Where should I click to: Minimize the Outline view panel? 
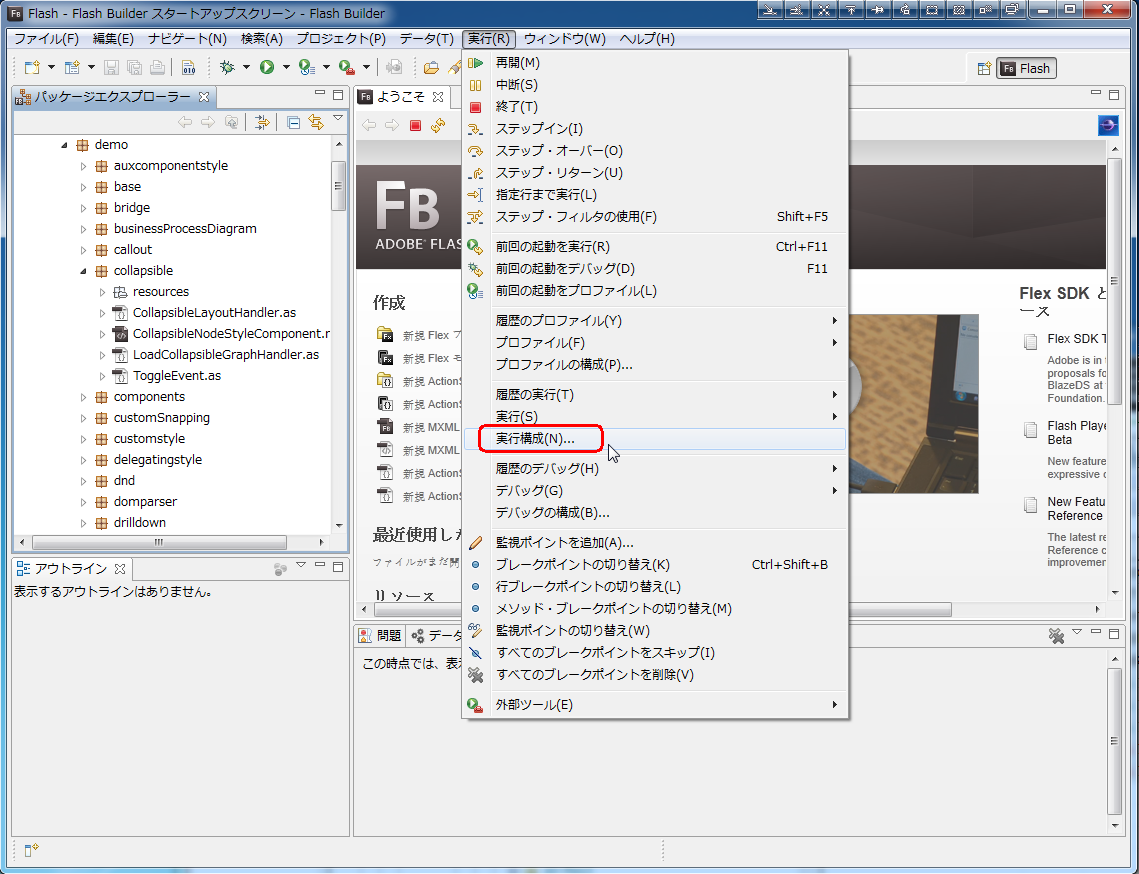tap(320, 565)
